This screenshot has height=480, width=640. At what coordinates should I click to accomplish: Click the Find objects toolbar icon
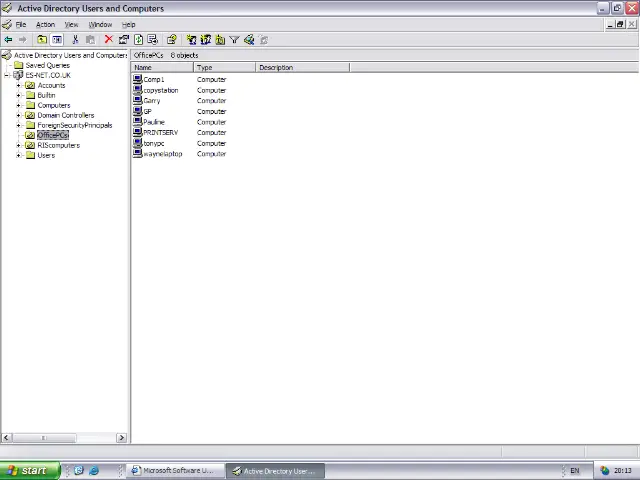coord(249,40)
